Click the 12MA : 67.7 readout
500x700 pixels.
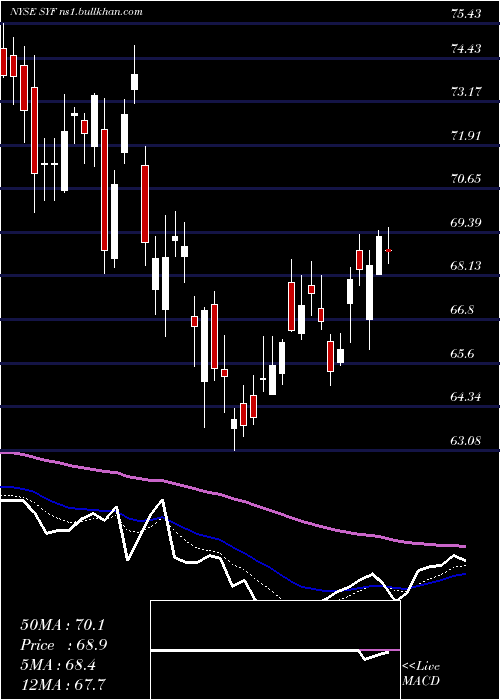tap(63, 684)
